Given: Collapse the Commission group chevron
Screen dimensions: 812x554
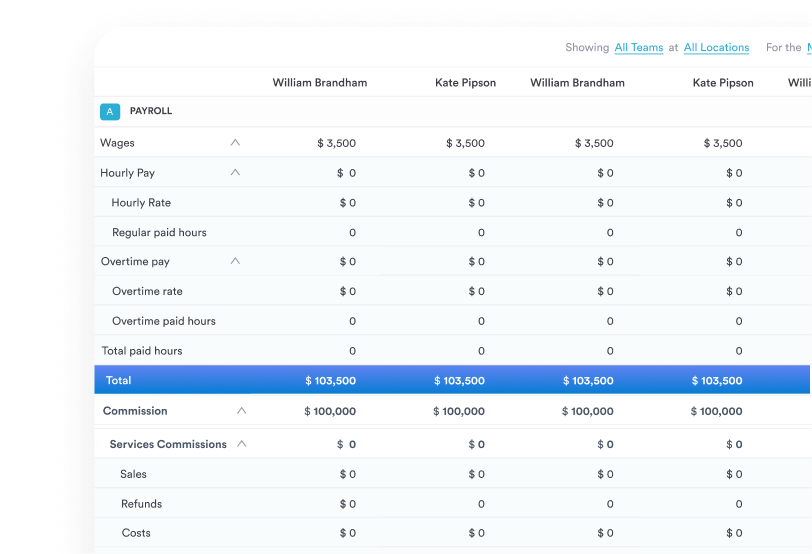Looking at the screenshot, I should [241, 411].
